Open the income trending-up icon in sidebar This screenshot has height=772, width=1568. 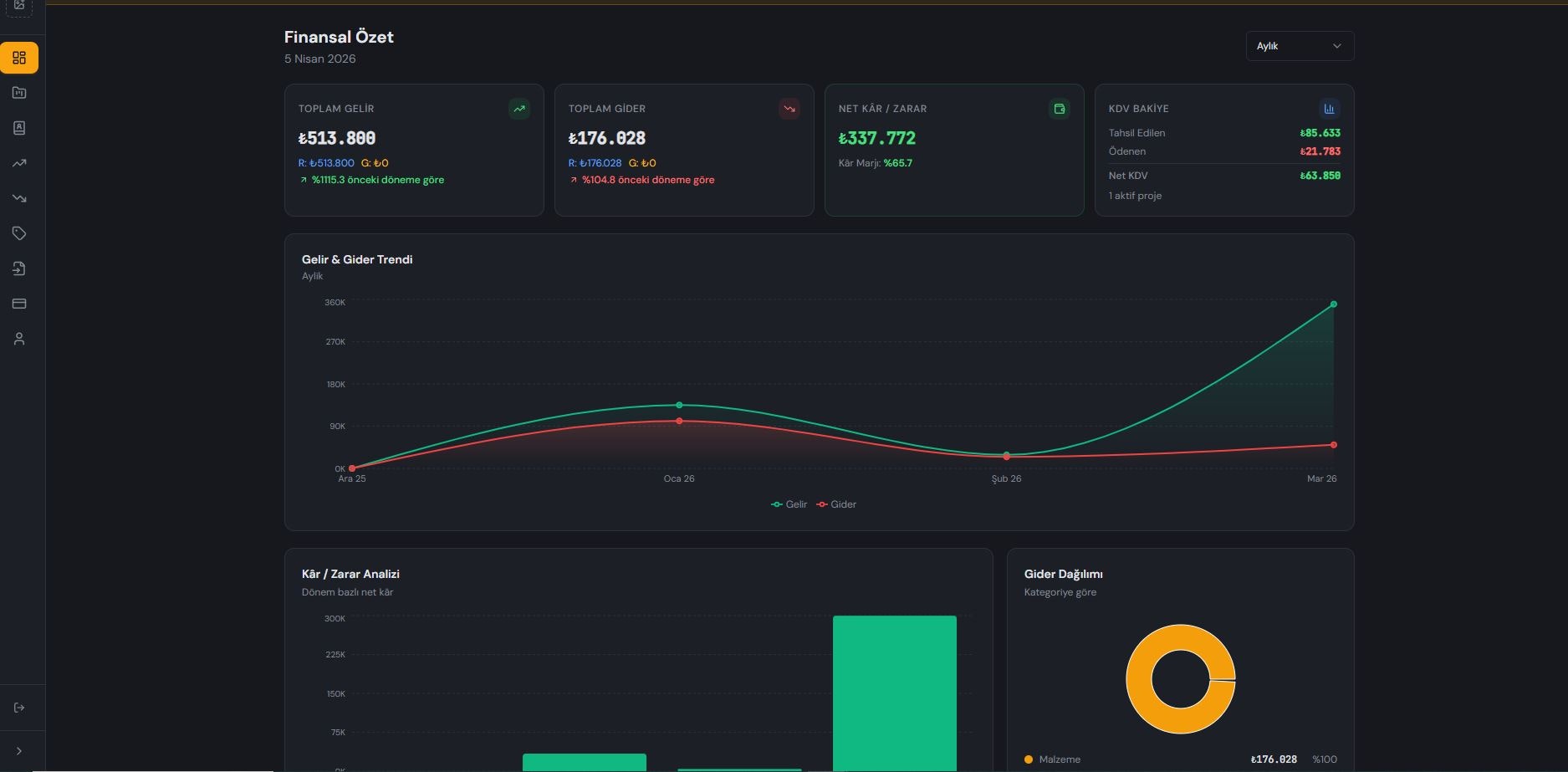pos(19,163)
